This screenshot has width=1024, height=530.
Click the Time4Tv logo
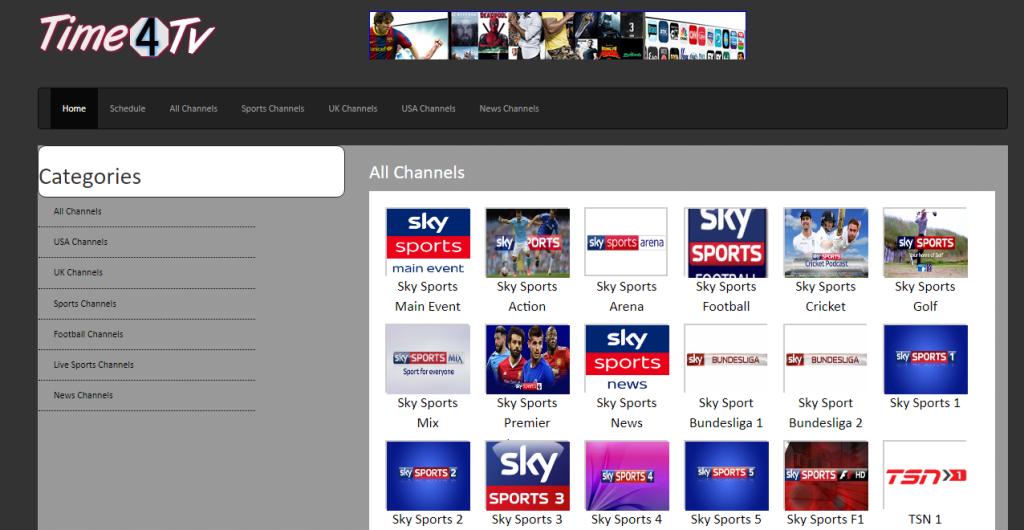point(127,35)
